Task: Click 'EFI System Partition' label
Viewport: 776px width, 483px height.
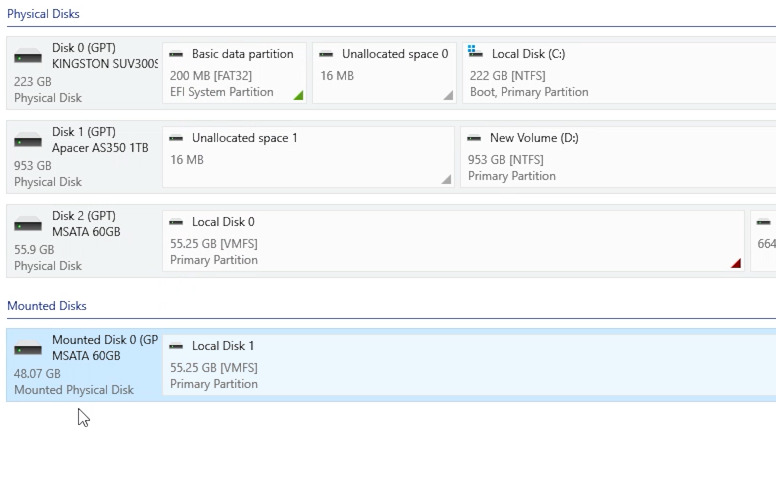Action: (222, 92)
